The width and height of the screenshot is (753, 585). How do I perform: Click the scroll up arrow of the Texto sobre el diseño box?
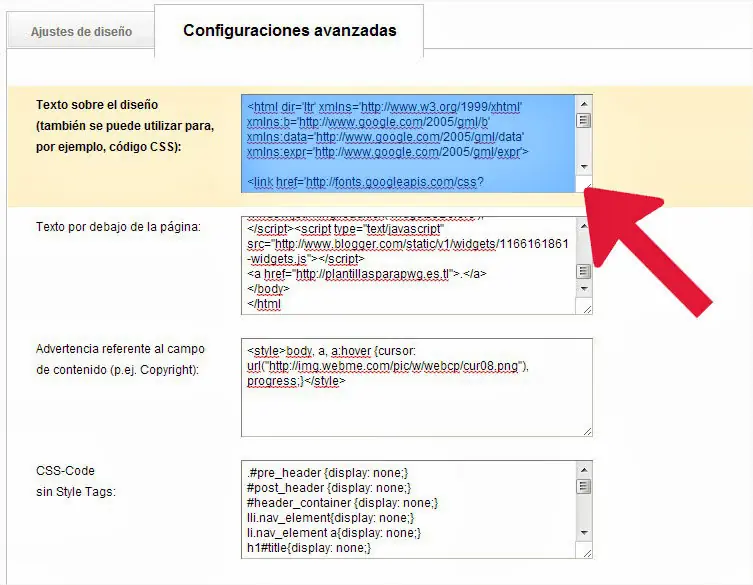[584, 104]
